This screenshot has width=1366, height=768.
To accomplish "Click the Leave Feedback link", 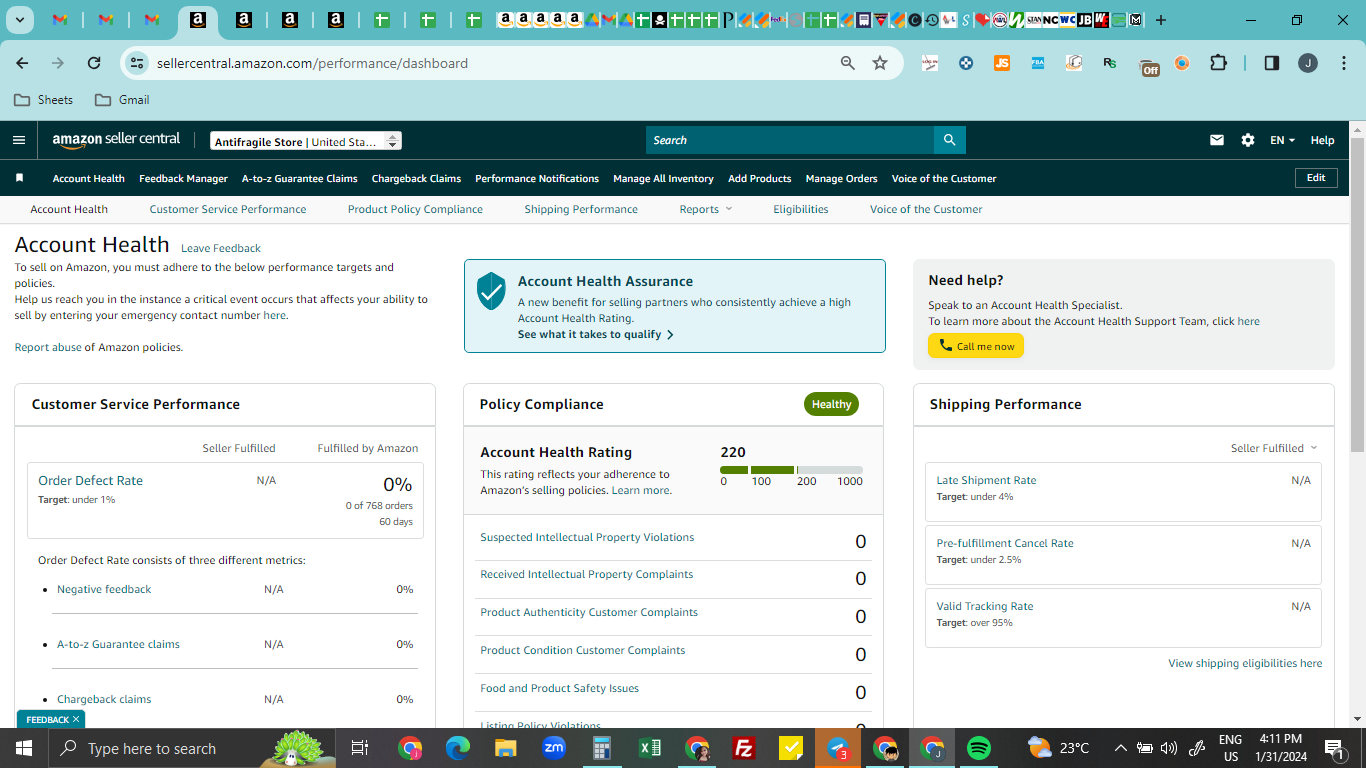I will click(221, 248).
